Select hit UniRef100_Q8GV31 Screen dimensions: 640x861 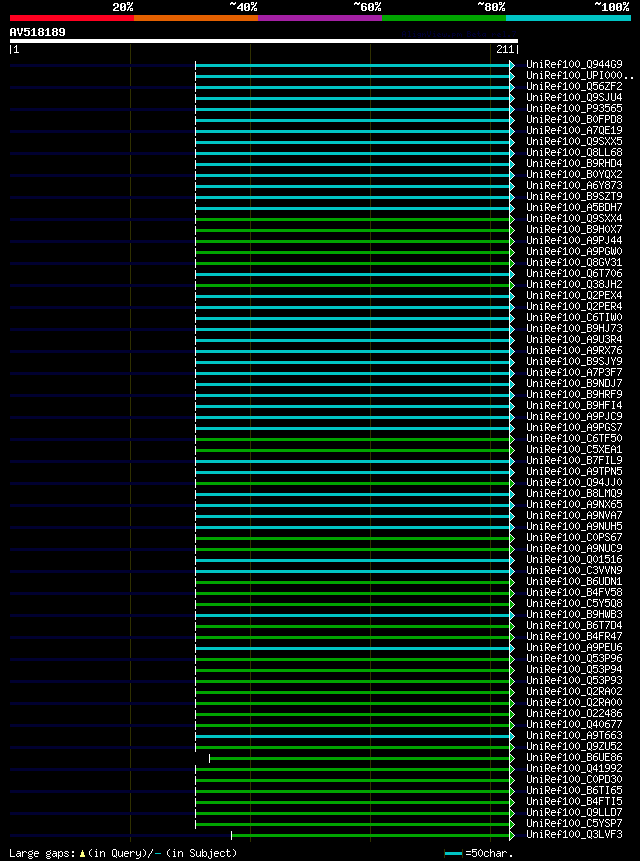(x=574, y=262)
